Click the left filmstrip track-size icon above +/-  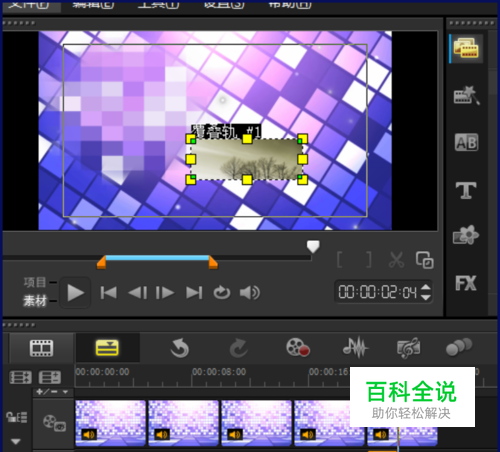pyautogui.click(x=20, y=378)
